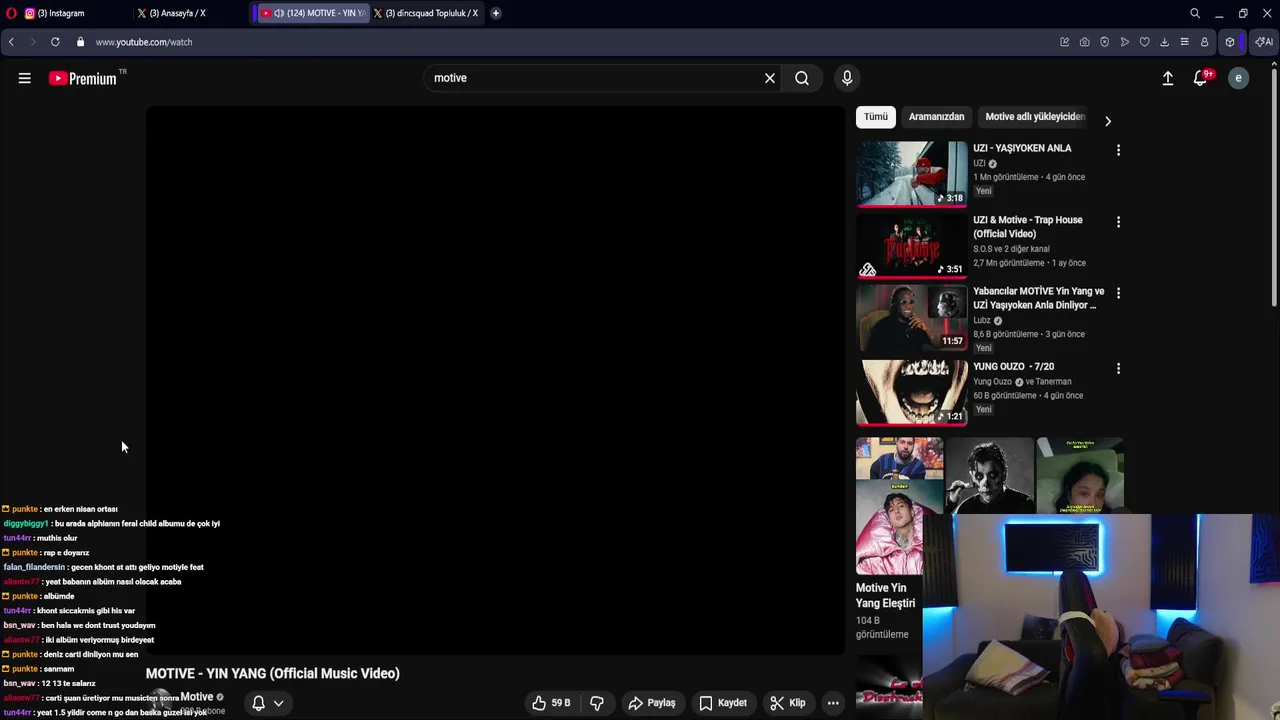Dislike the video with thumbs-down
The image size is (1280, 720).
point(597,703)
